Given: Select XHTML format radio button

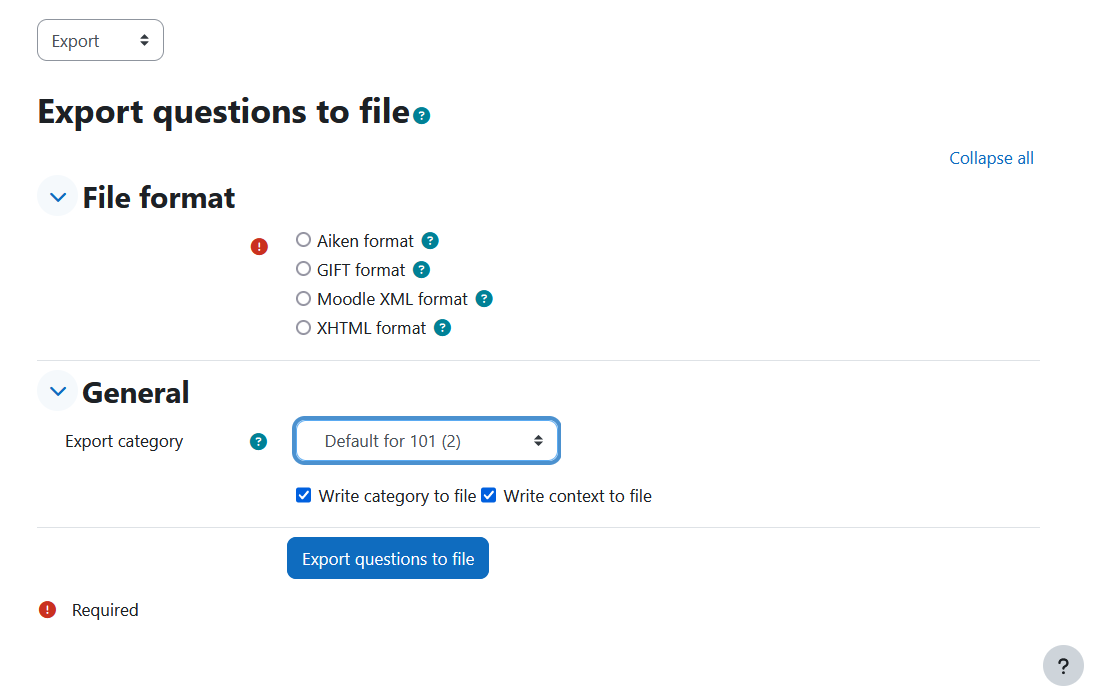Looking at the screenshot, I should [303, 327].
